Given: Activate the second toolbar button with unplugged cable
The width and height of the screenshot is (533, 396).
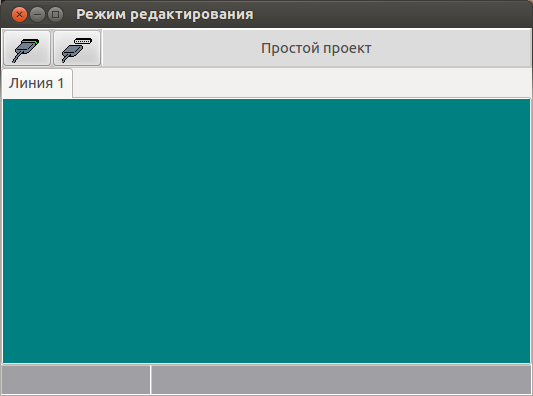Looking at the screenshot, I should (77, 48).
